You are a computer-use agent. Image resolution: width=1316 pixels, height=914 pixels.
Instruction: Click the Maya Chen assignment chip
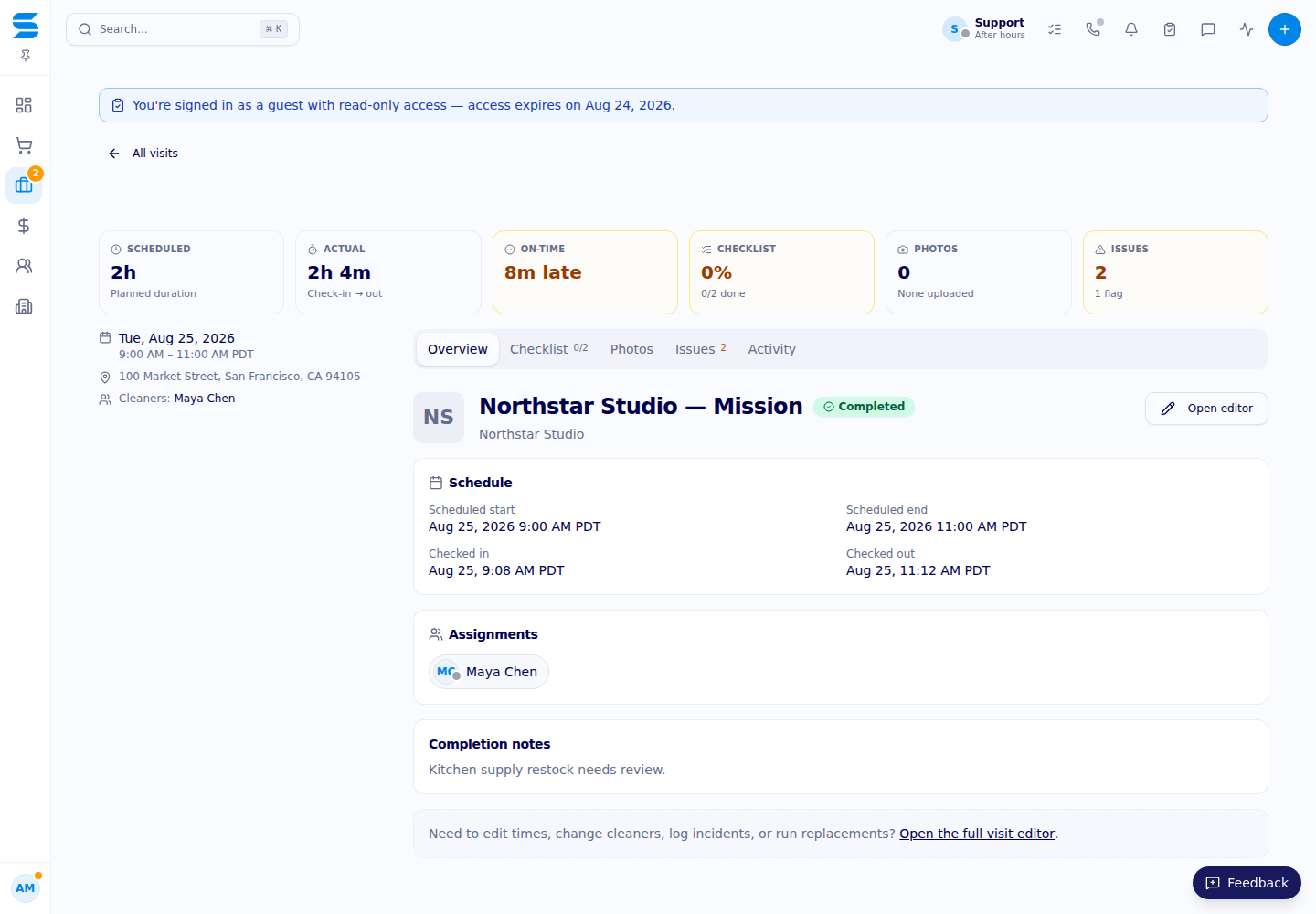[489, 672]
